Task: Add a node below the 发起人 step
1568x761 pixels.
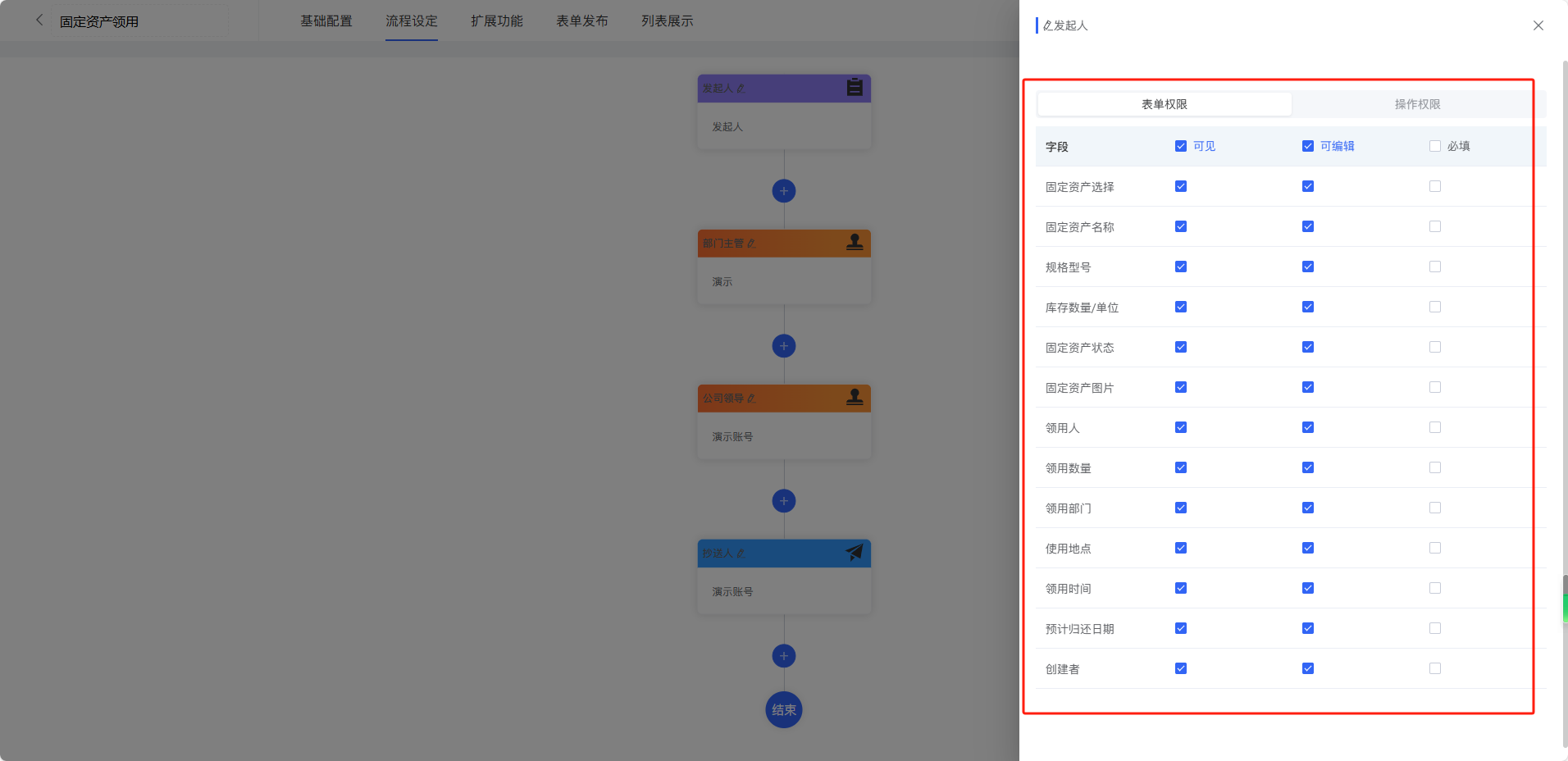Action: 784,191
